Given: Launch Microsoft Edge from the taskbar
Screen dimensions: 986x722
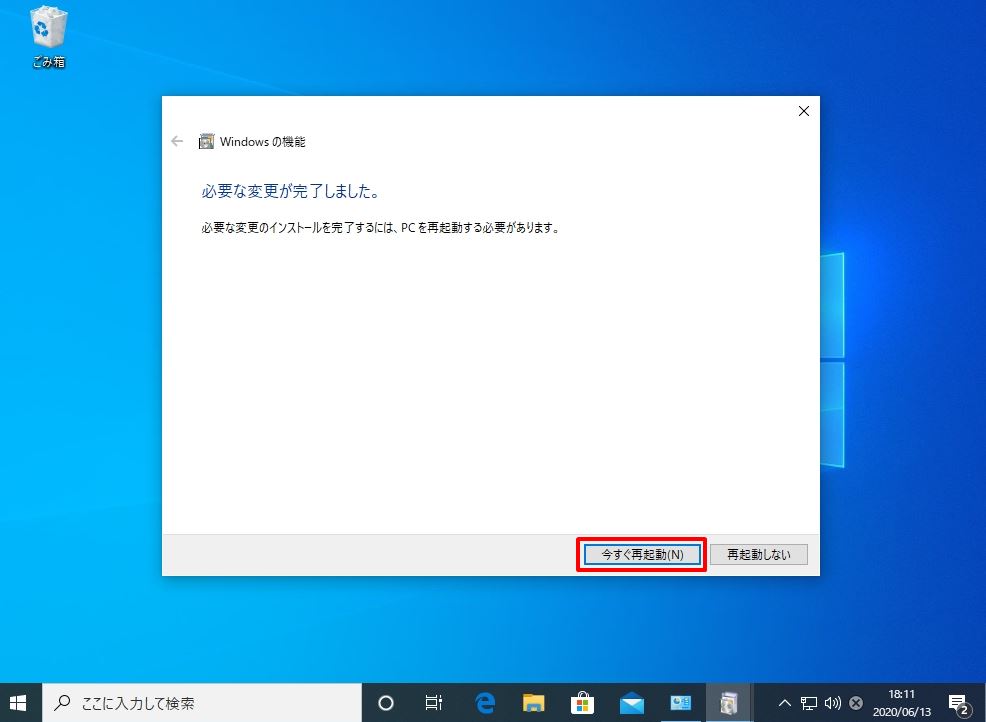Looking at the screenshot, I should 485,703.
